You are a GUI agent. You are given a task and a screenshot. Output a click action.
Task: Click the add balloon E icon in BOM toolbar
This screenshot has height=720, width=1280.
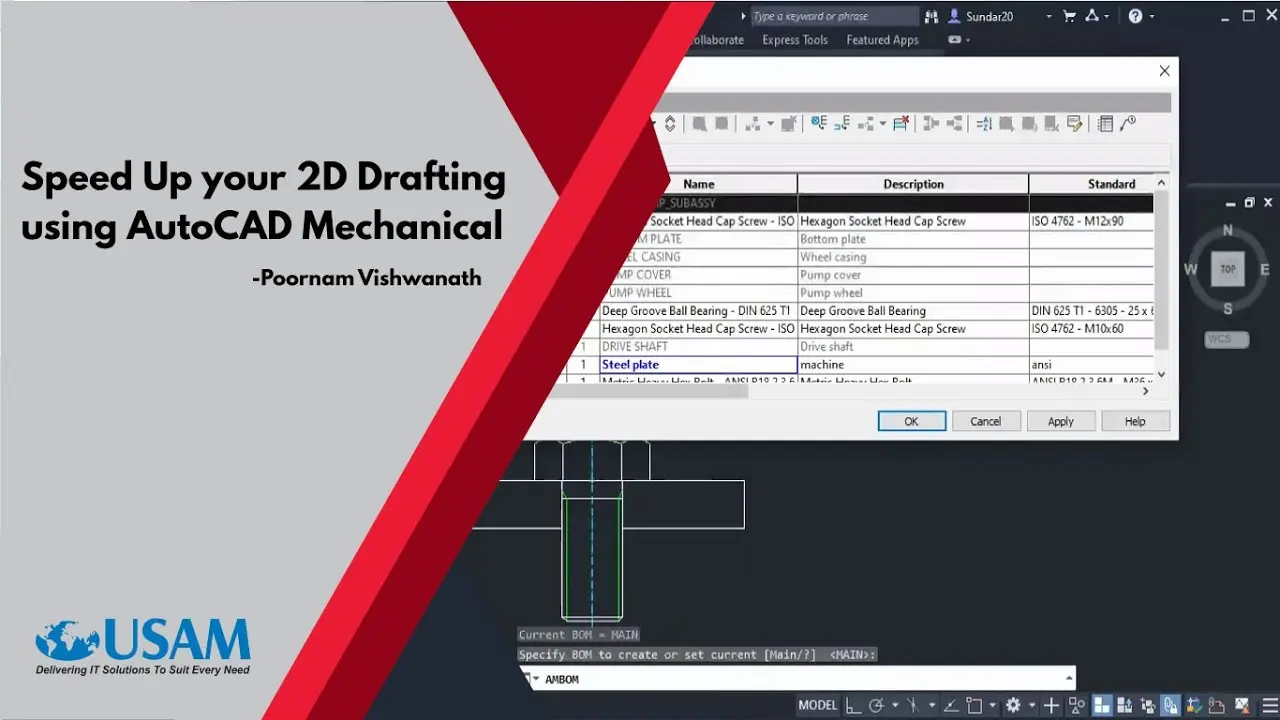tap(819, 124)
